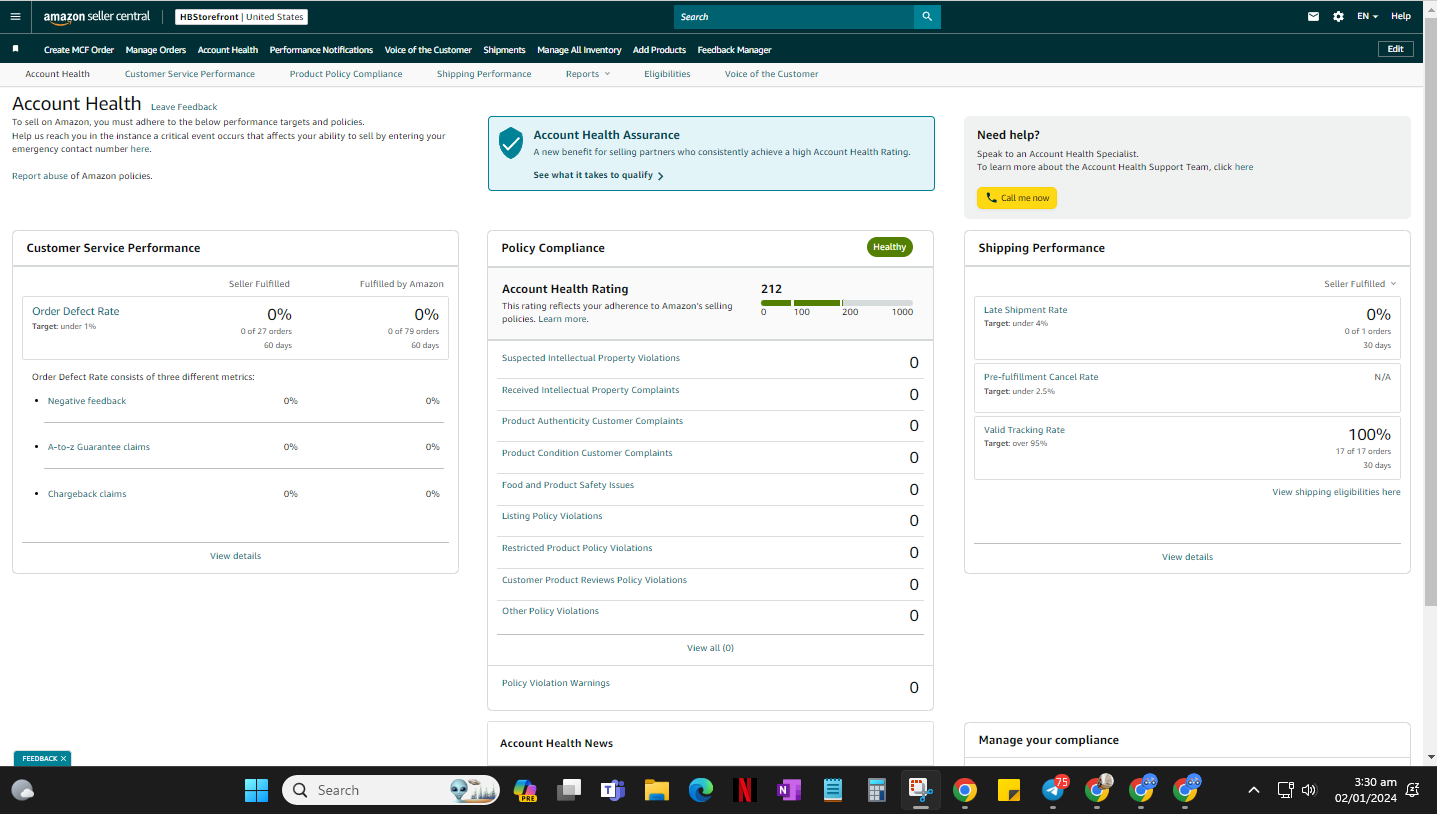Open Task View from the taskbar
This screenshot has height=814, width=1437.
(x=569, y=790)
